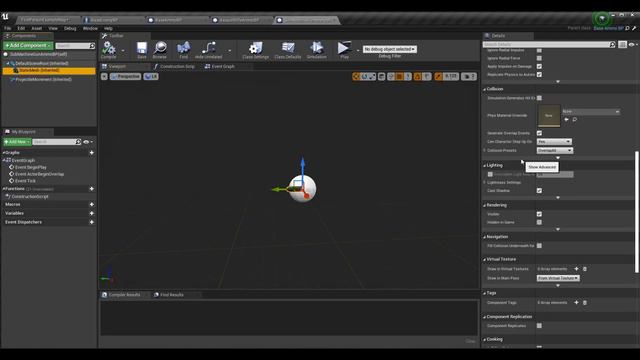Click the Hide Unrelated toolbar icon
Screen dimensions: 640x360
pyautogui.click(x=209, y=48)
